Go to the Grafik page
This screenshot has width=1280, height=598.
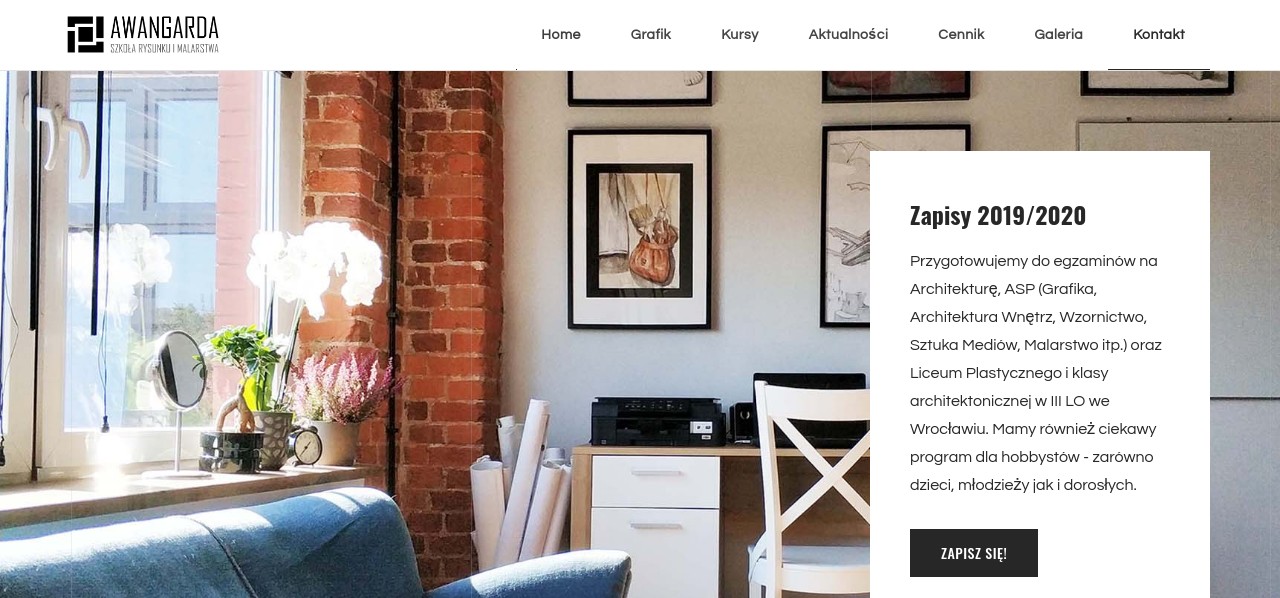[651, 34]
